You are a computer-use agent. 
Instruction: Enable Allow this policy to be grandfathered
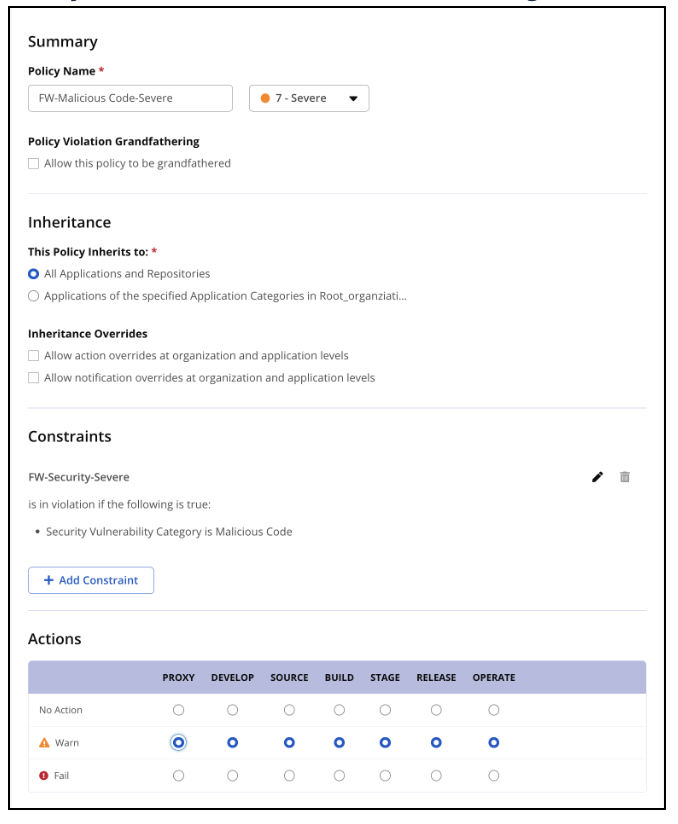click(34, 163)
